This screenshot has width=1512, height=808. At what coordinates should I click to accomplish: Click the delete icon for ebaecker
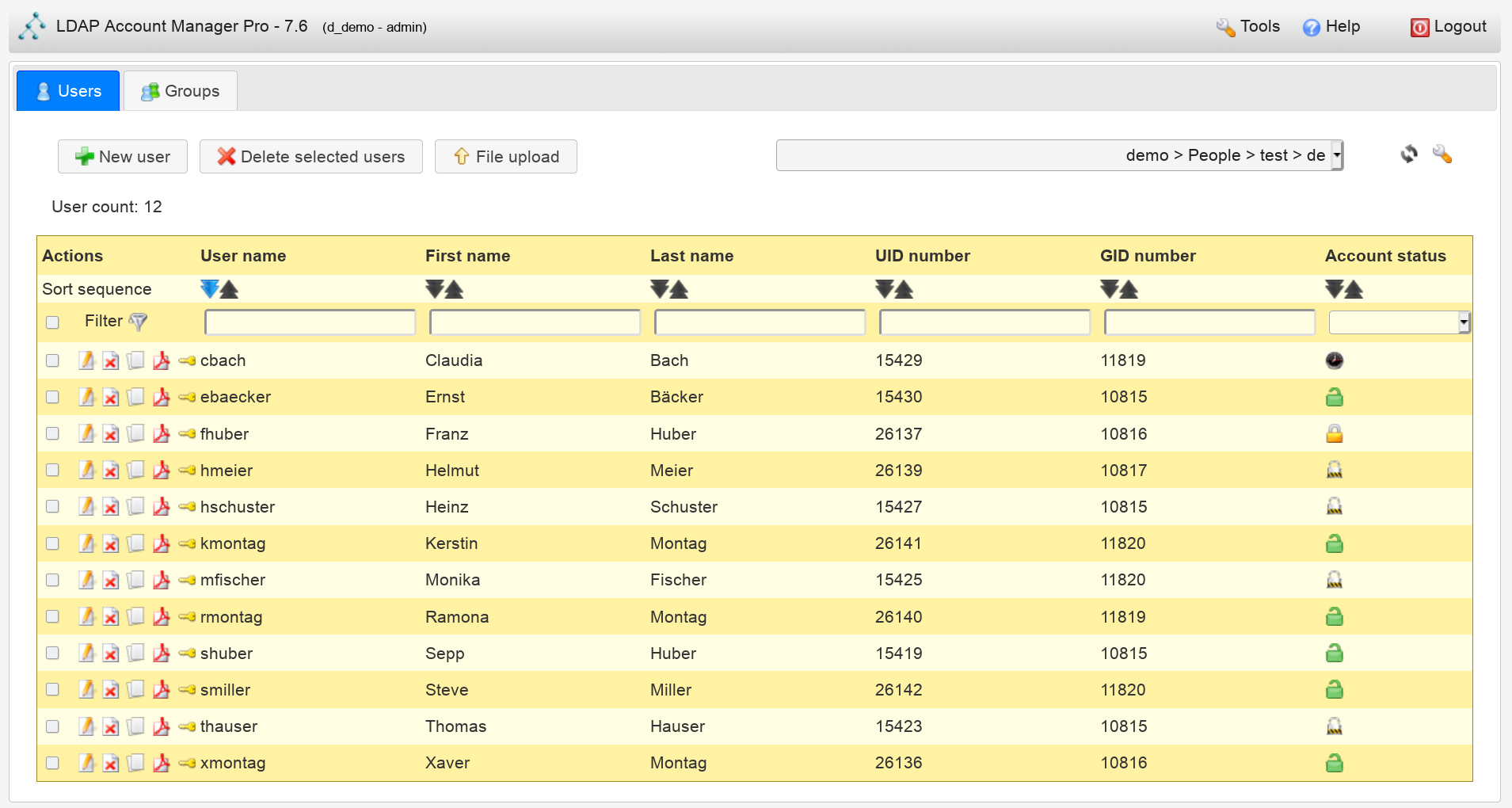(111, 398)
